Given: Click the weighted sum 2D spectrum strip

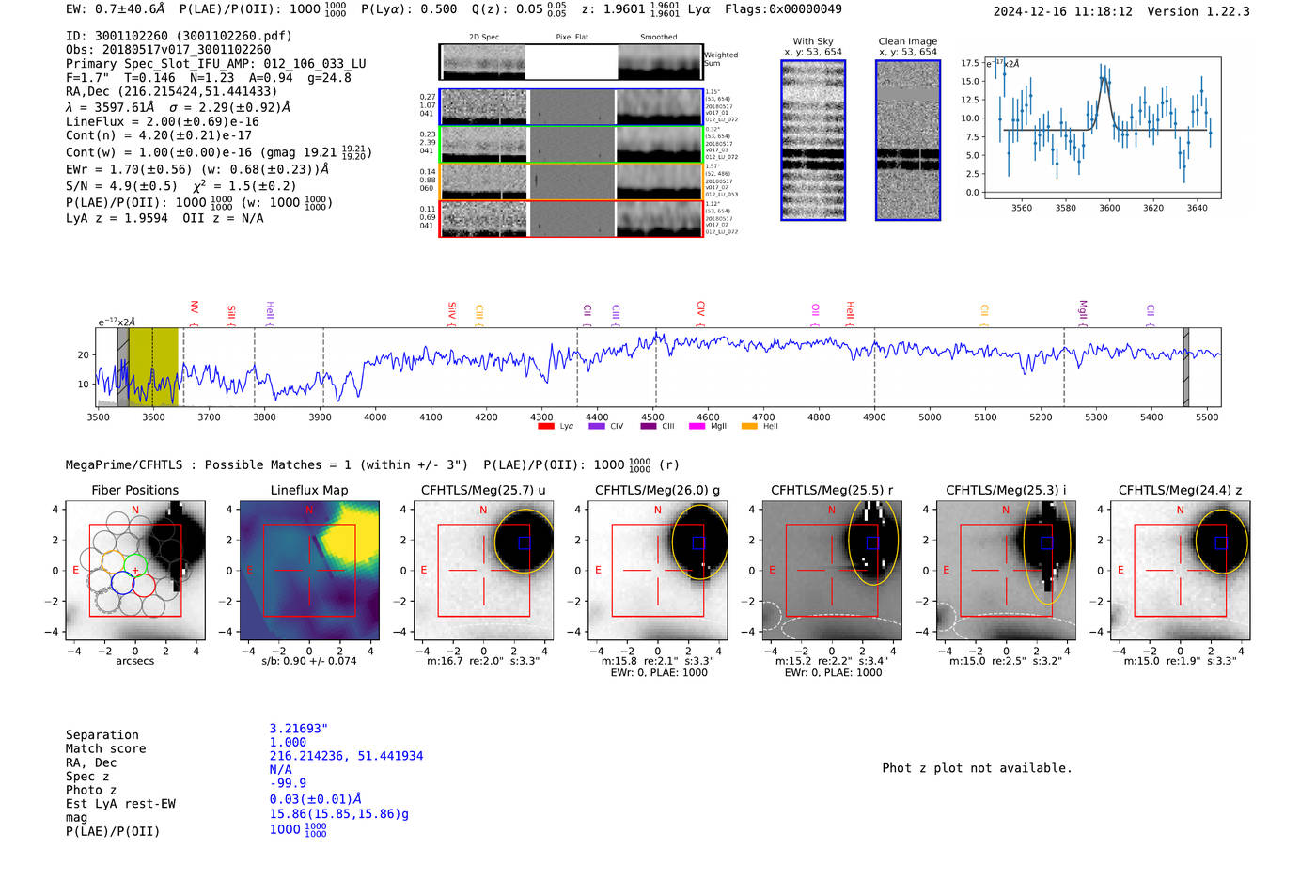Looking at the screenshot, I should (572, 62).
